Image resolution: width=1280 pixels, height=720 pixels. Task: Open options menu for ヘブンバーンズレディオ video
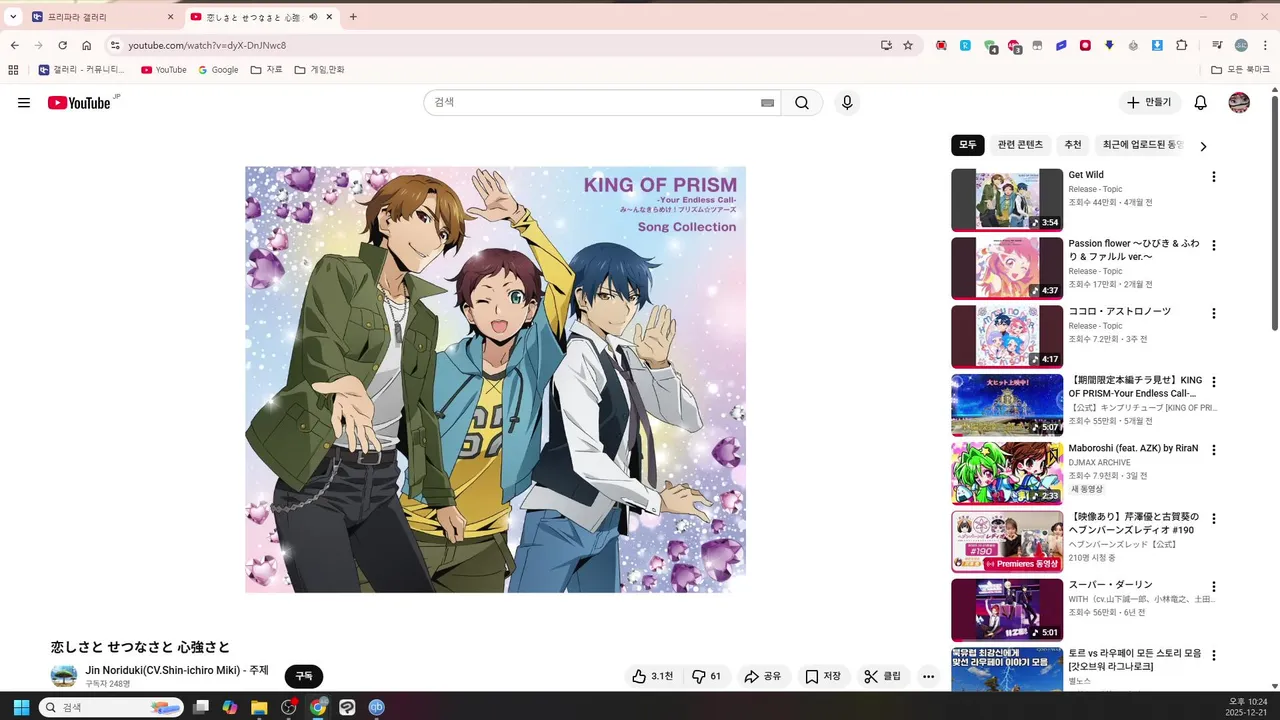(1214, 519)
